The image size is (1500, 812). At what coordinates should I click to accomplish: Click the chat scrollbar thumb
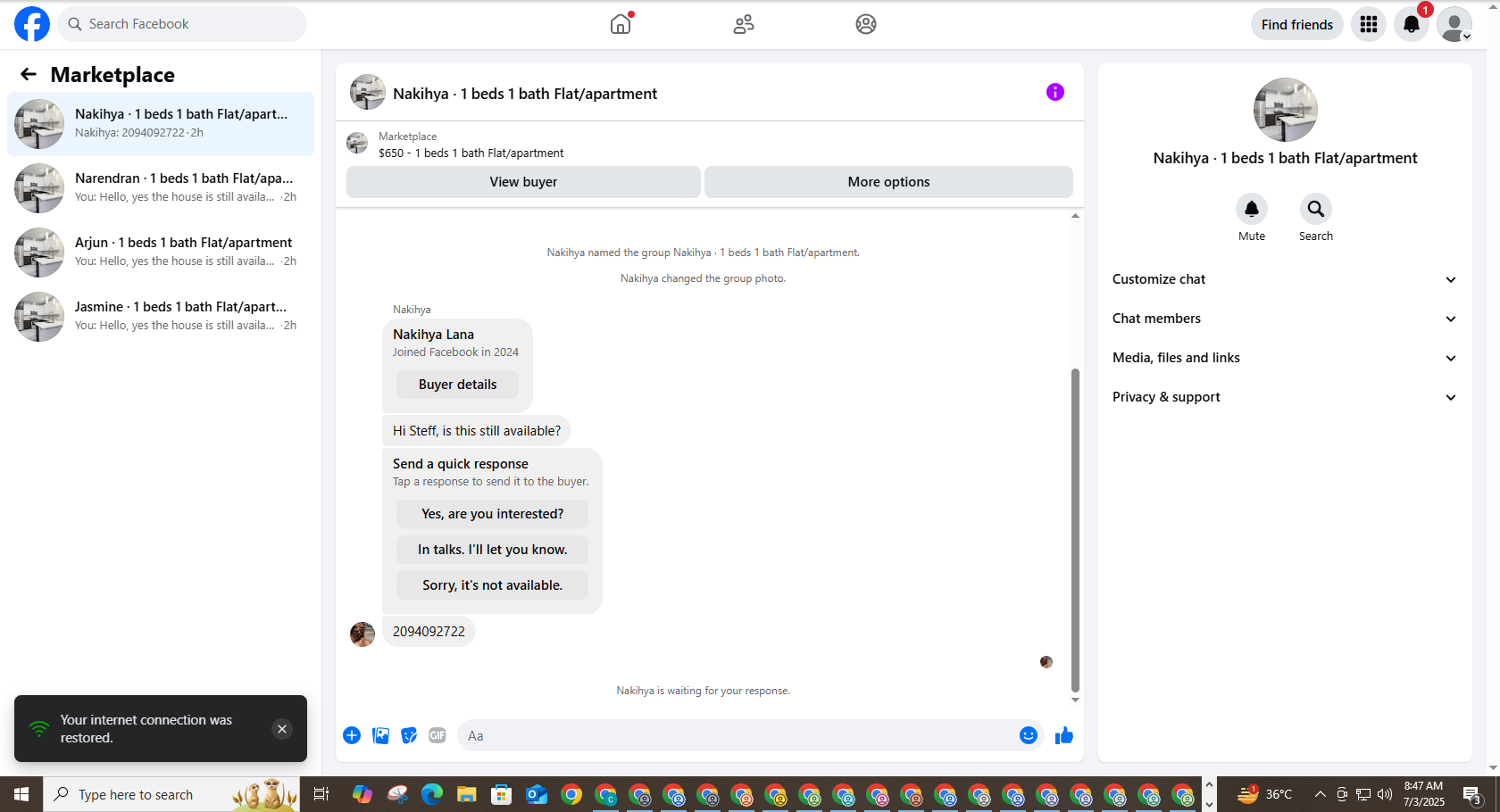coord(1075,530)
